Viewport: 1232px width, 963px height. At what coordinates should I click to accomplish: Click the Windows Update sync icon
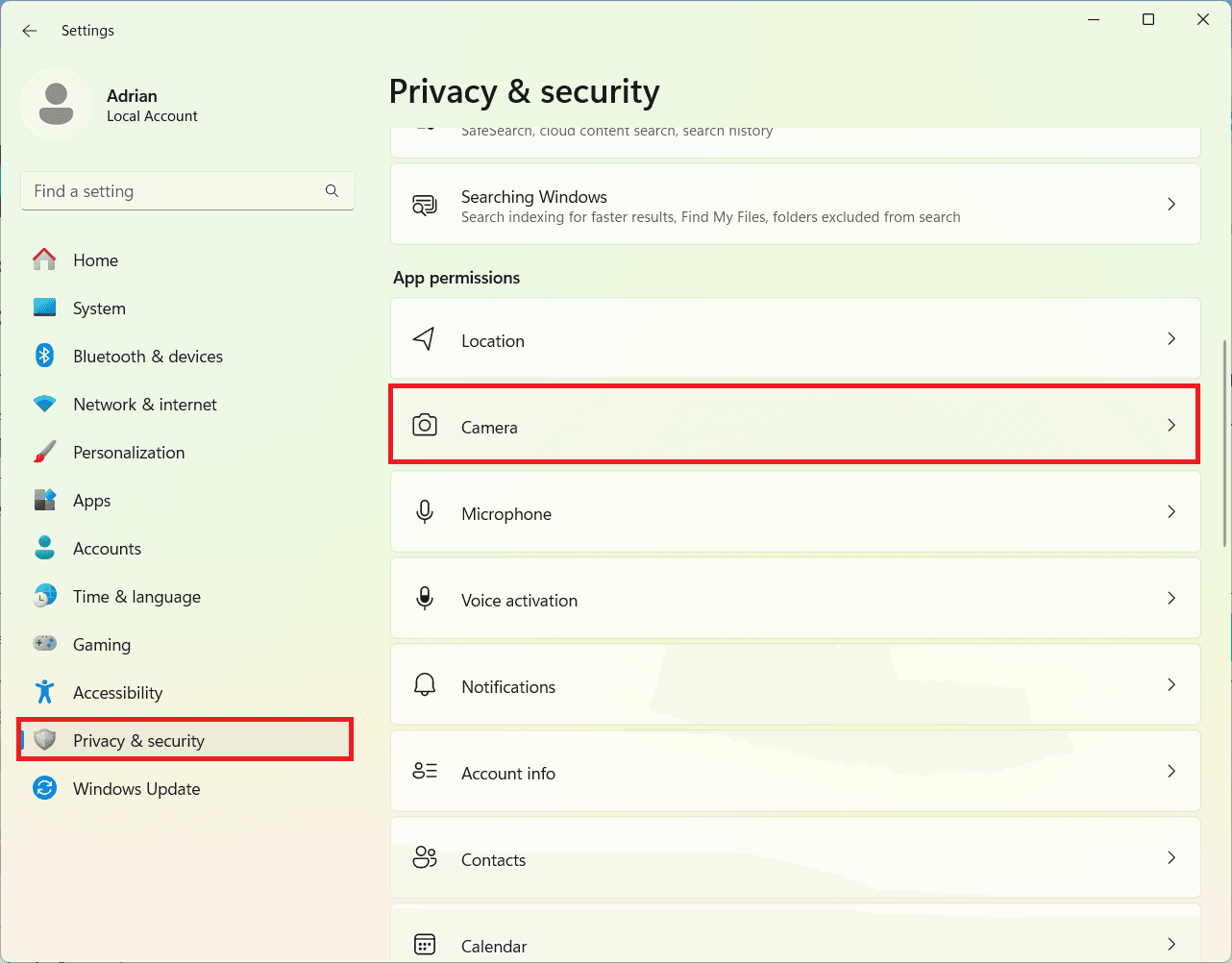tap(44, 788)
